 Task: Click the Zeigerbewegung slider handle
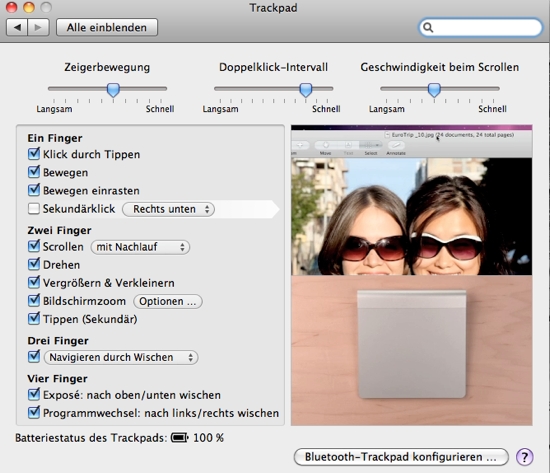tap(113, 90)
